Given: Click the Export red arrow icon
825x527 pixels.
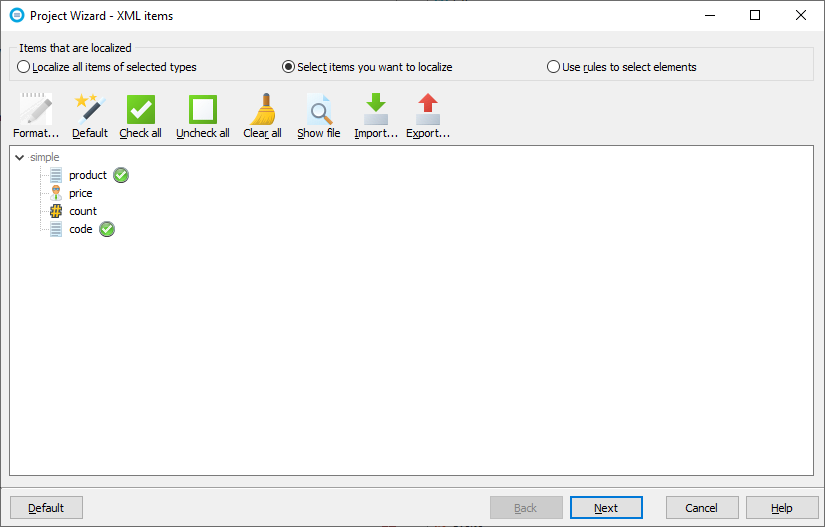Looking at the screenshot, I should (x=428, y=110).
